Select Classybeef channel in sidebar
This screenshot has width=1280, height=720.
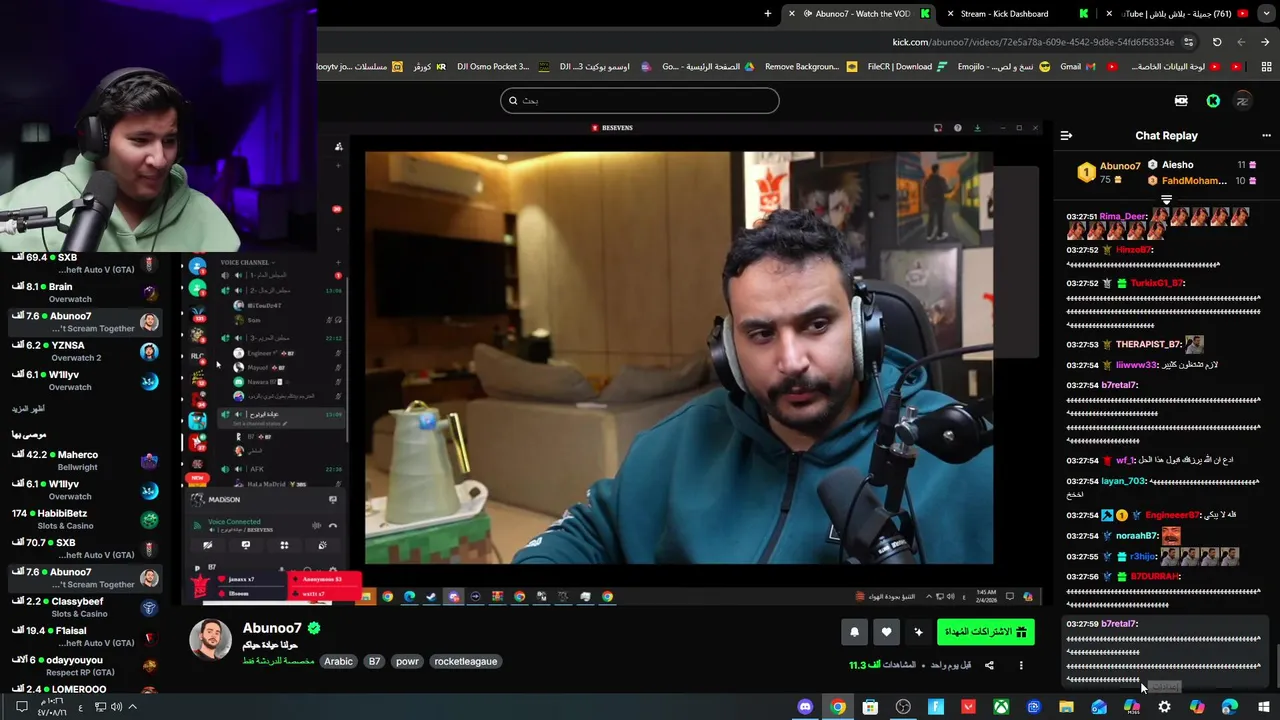pyautogui.click(x=85, y=607)
